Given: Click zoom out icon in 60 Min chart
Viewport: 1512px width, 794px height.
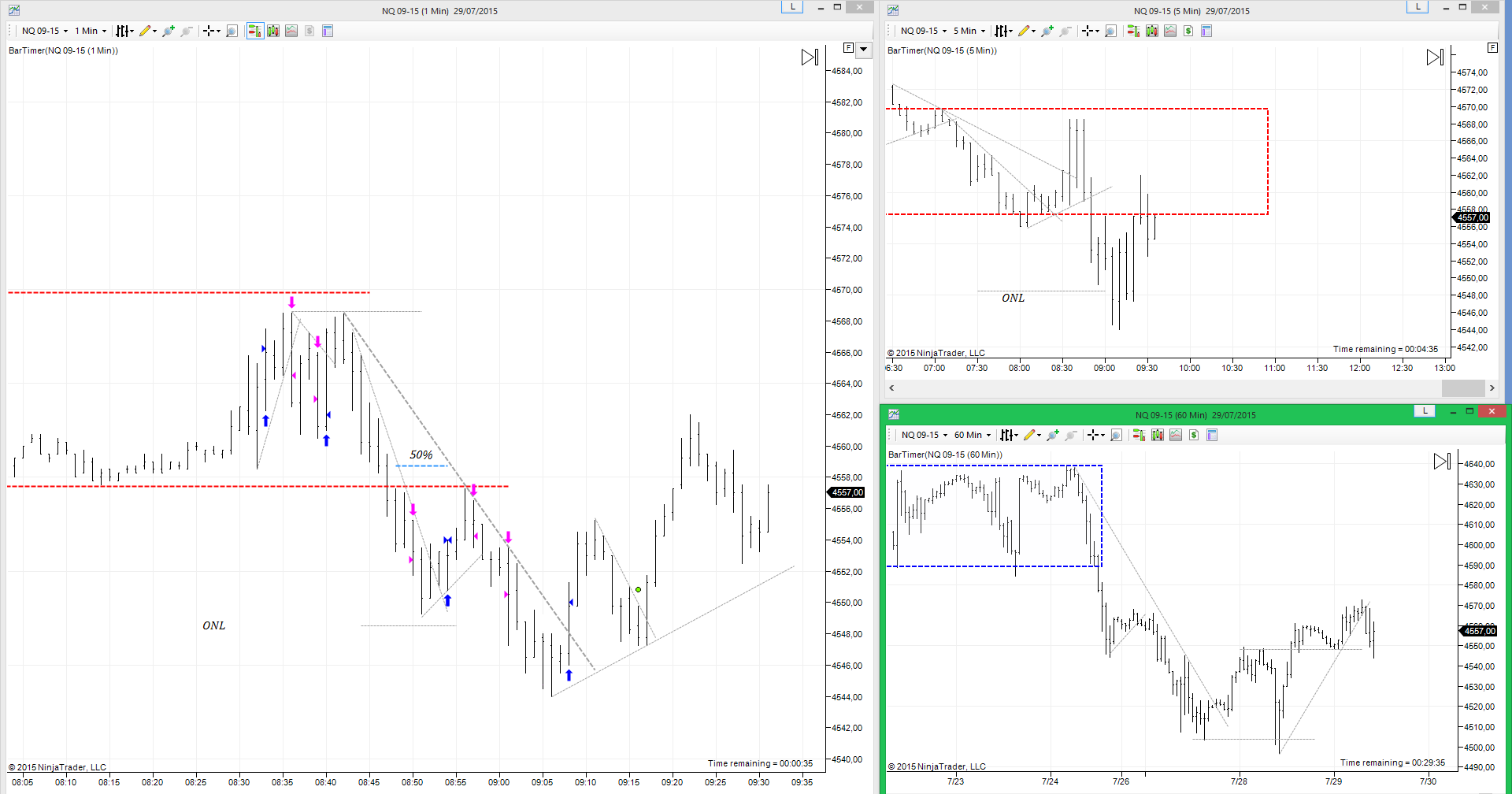Looking at the screenshot, I should pos(1071,435).
